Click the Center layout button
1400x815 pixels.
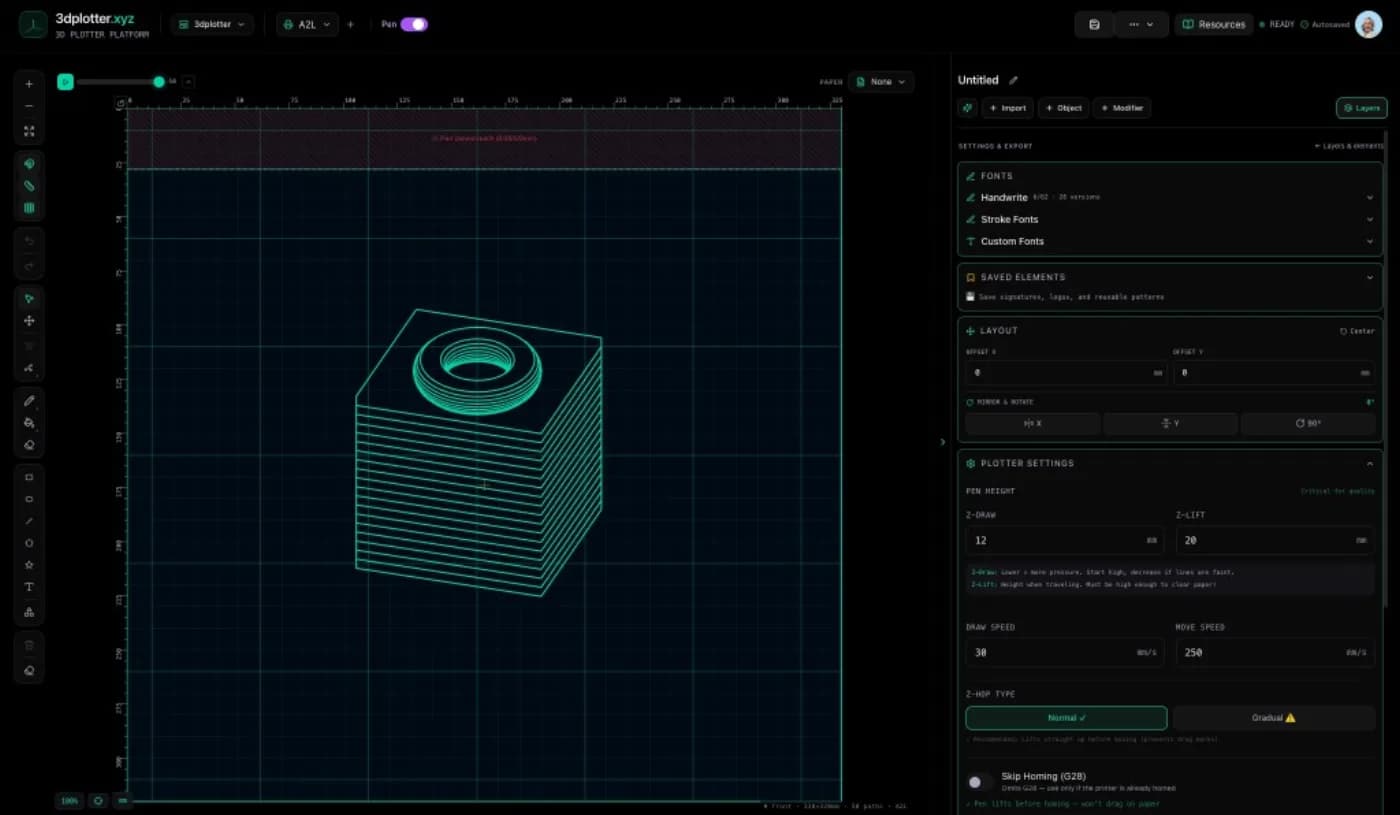pos(1357,331)
